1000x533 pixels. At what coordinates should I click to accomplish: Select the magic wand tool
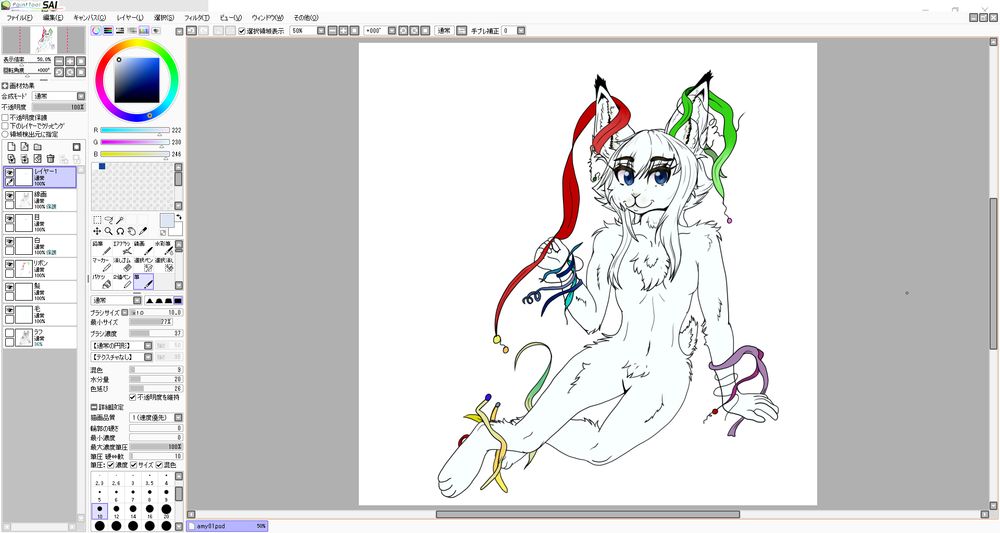[x=120, y=220]
